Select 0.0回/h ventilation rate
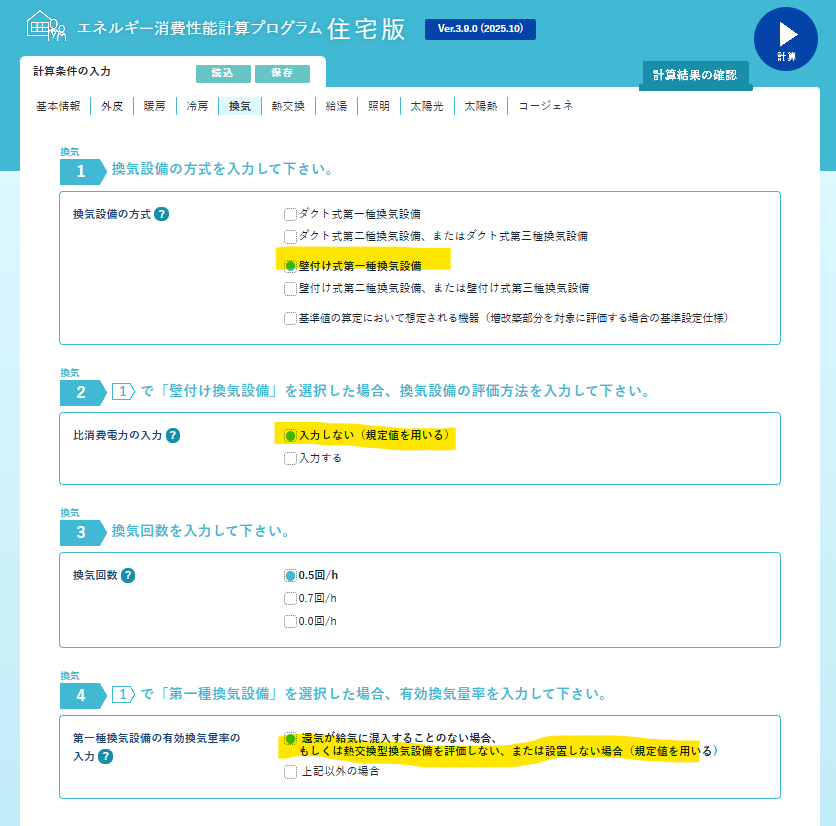Image resolution: width=836 pixels, height=826 pixels. click(x=290, y=621)
